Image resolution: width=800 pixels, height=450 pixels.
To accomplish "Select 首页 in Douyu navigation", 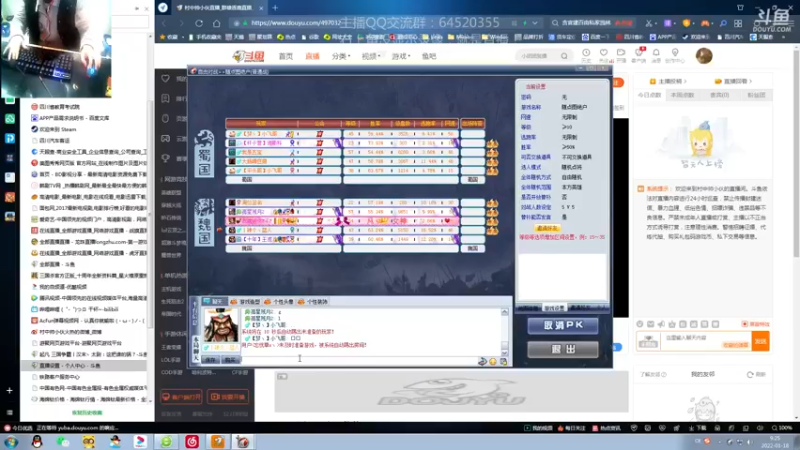I will [286, 56].
